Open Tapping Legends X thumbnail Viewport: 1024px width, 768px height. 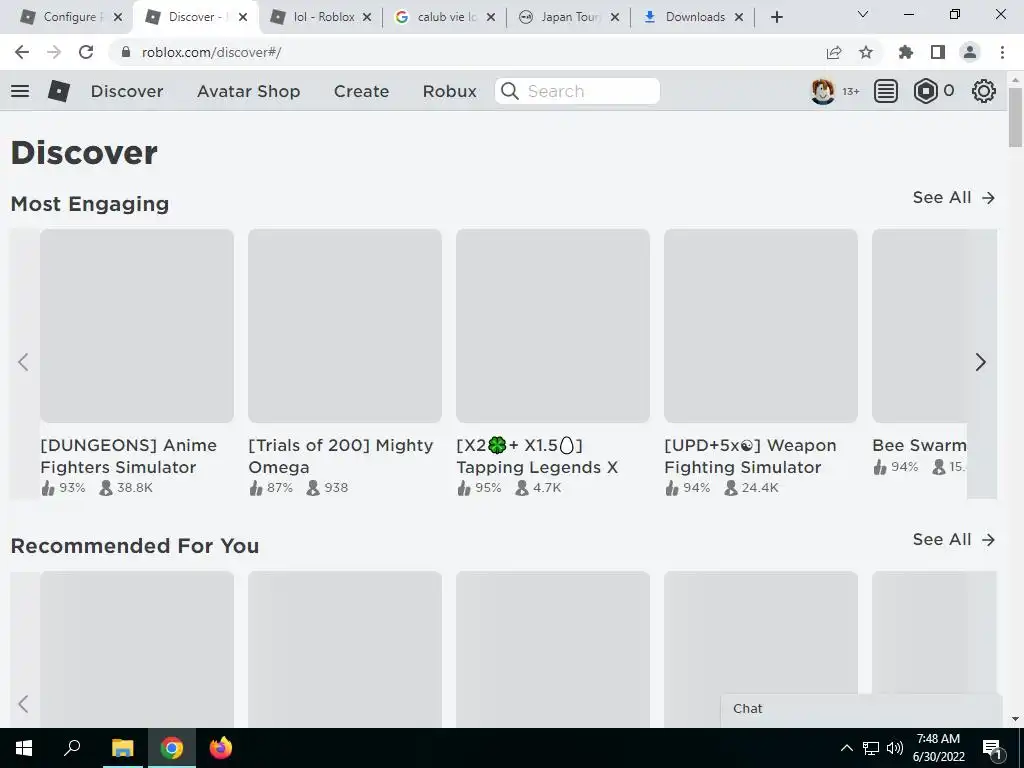[553, 326]
